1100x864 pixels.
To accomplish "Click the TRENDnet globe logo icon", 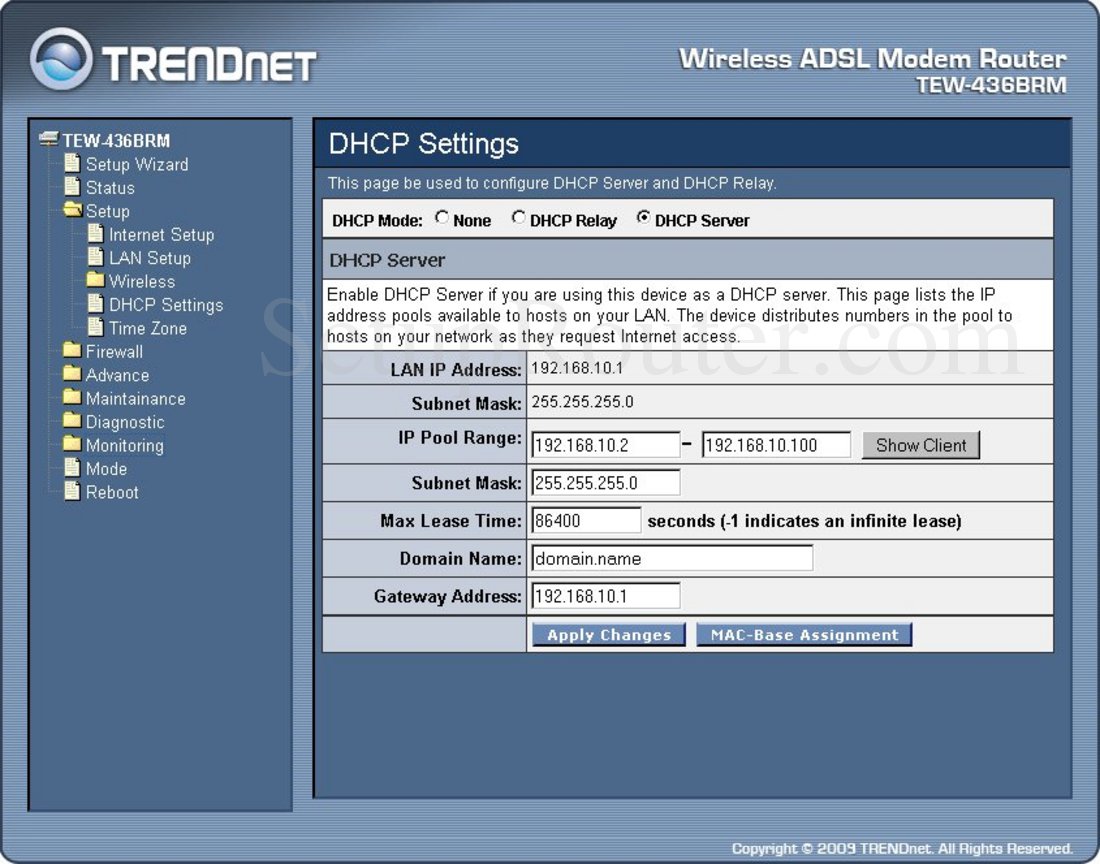I will coord(62,59).
